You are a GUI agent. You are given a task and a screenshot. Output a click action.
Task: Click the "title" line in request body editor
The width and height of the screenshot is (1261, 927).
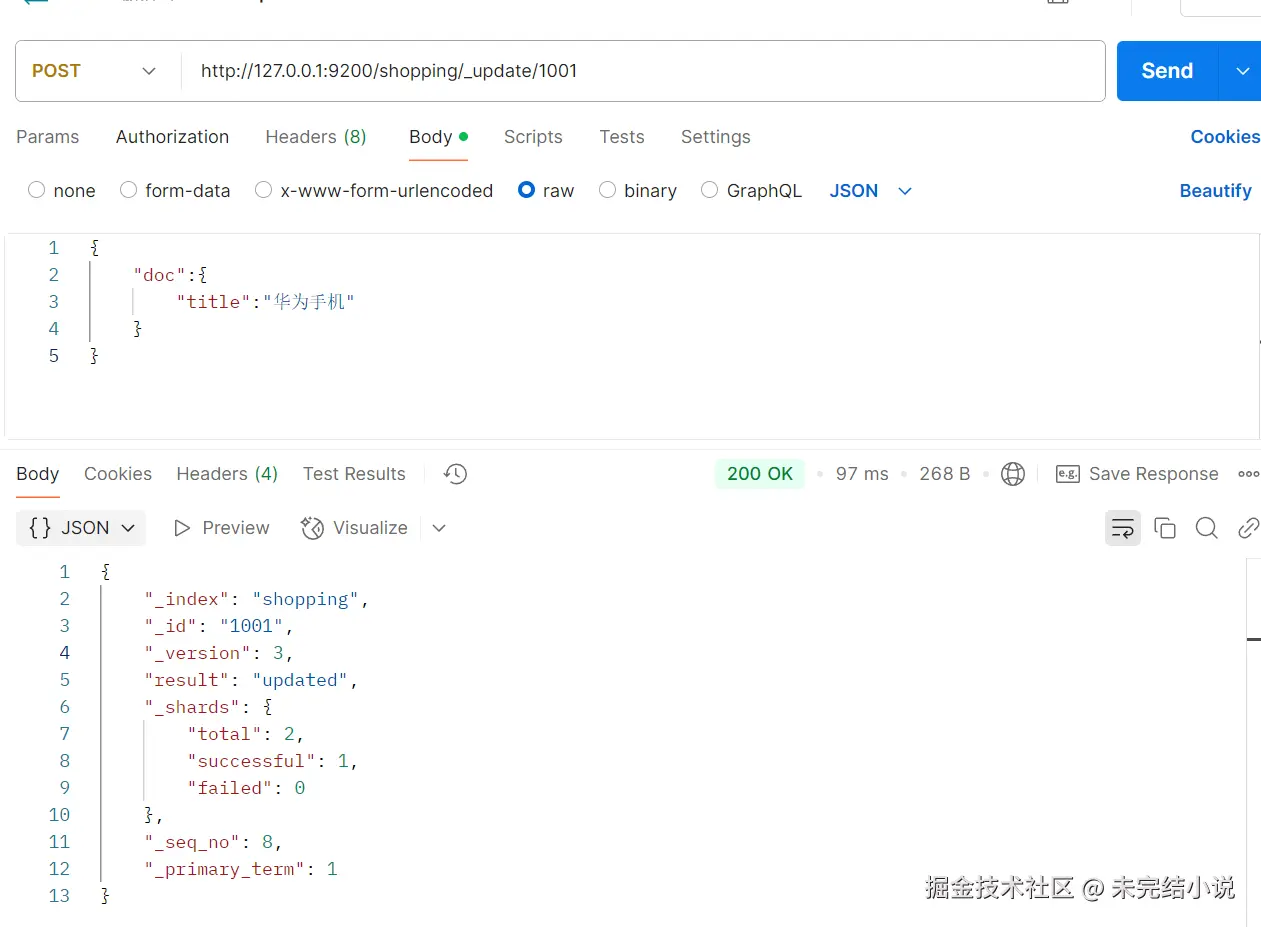265,301
